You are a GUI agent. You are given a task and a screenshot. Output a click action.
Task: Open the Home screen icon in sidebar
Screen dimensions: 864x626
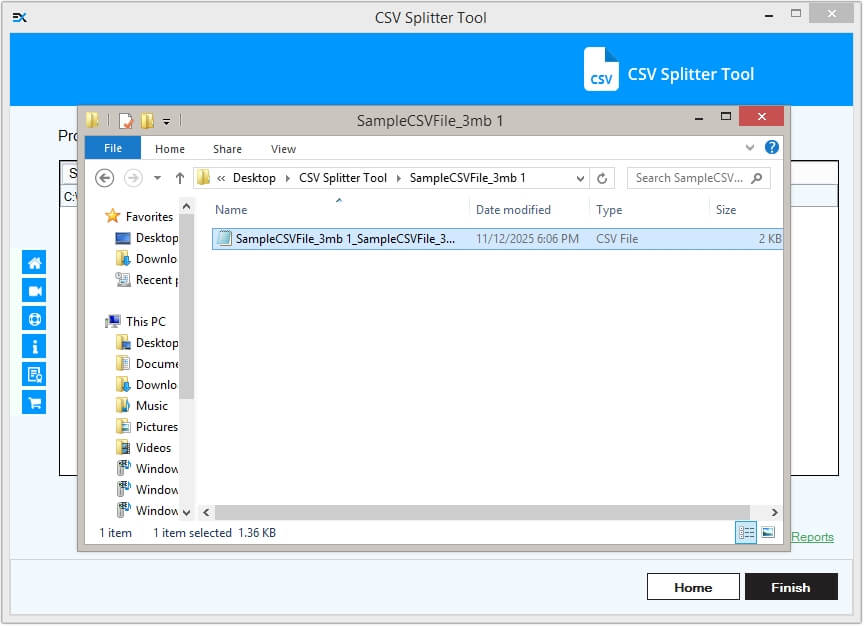[33, 262]
